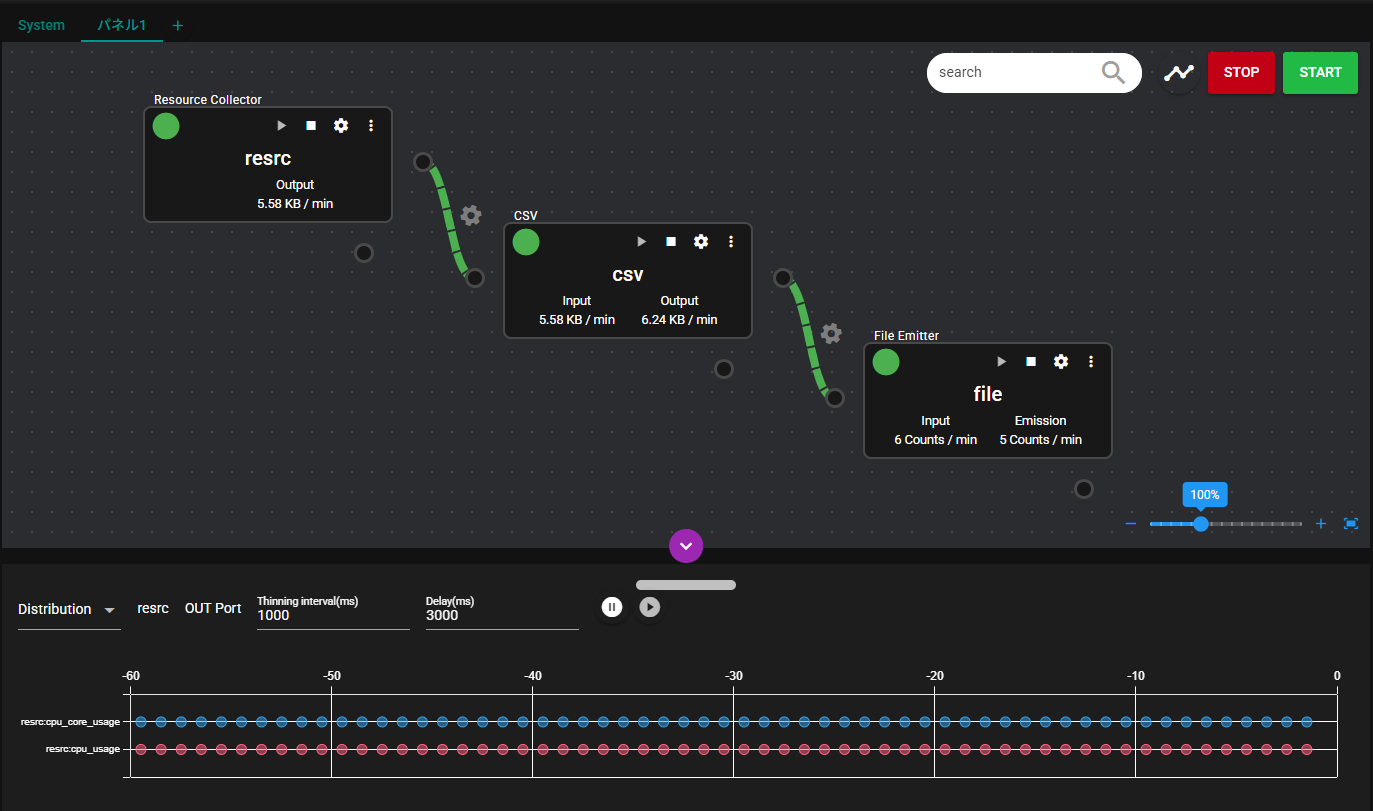
Task: Add a new panel tab with plus
Action: pyautogui.click(x=178, y=25)
